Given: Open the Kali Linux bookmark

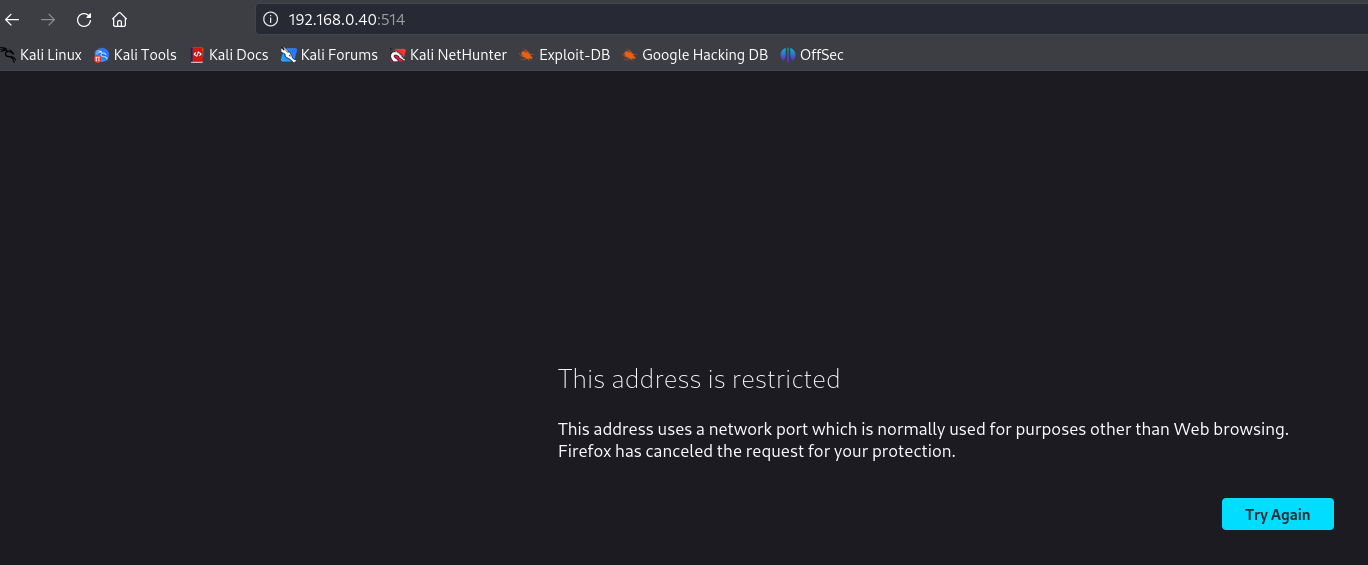Looking at the screenshot, I should pos(41,55).
